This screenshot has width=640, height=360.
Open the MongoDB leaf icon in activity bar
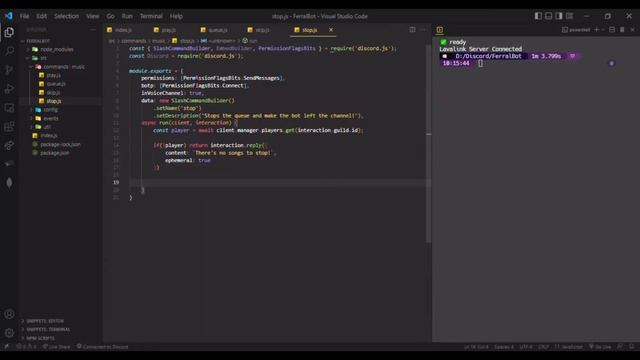click(9, 182)
